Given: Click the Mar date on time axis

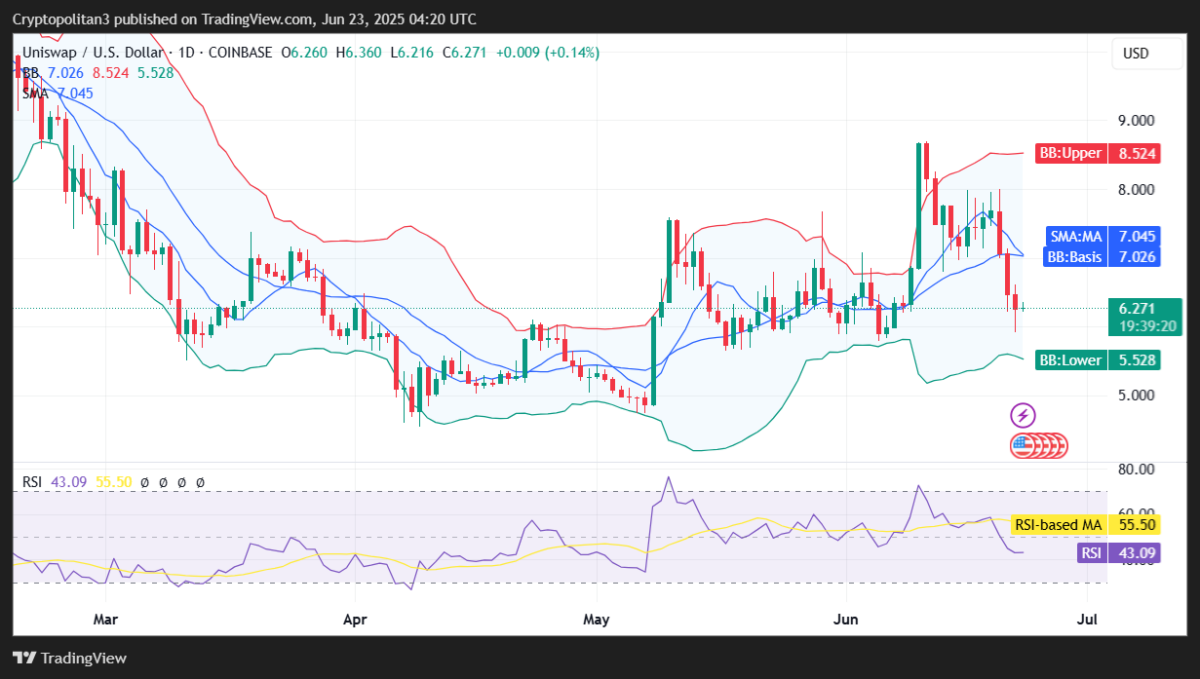Looking at the screenshot, I should 105,620.
